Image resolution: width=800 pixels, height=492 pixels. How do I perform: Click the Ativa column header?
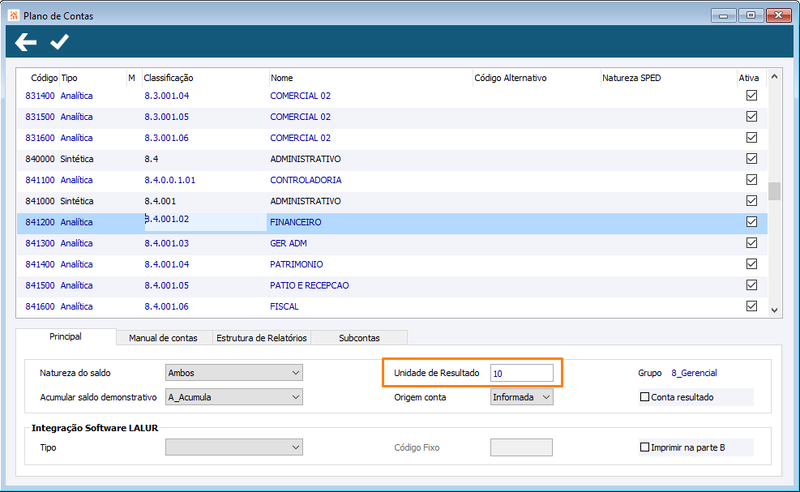(x=748, y=78)
